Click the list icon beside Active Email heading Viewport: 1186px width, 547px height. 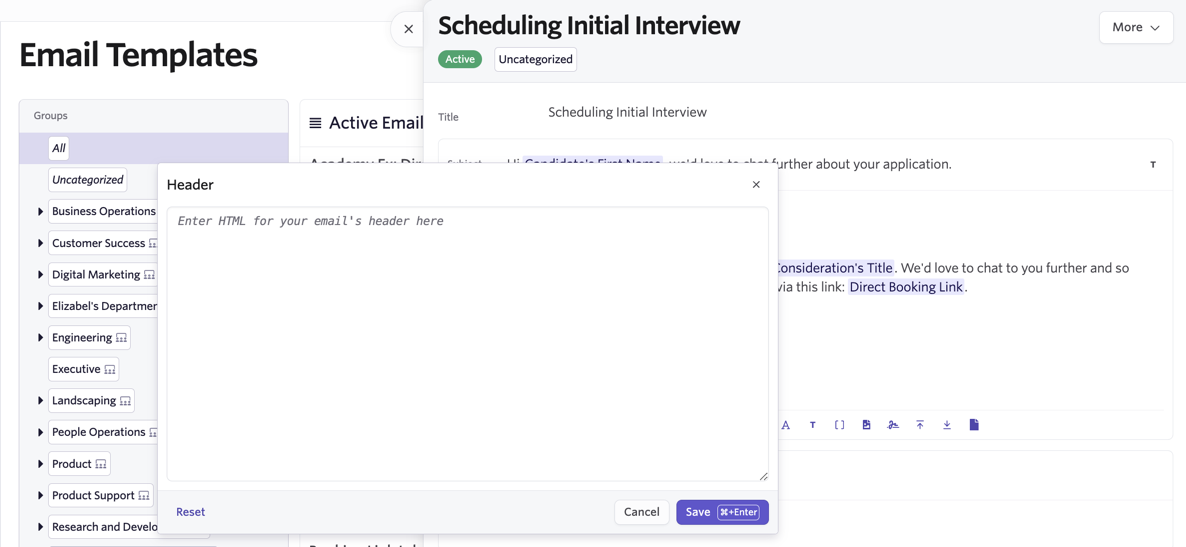[x=315, y=123]
